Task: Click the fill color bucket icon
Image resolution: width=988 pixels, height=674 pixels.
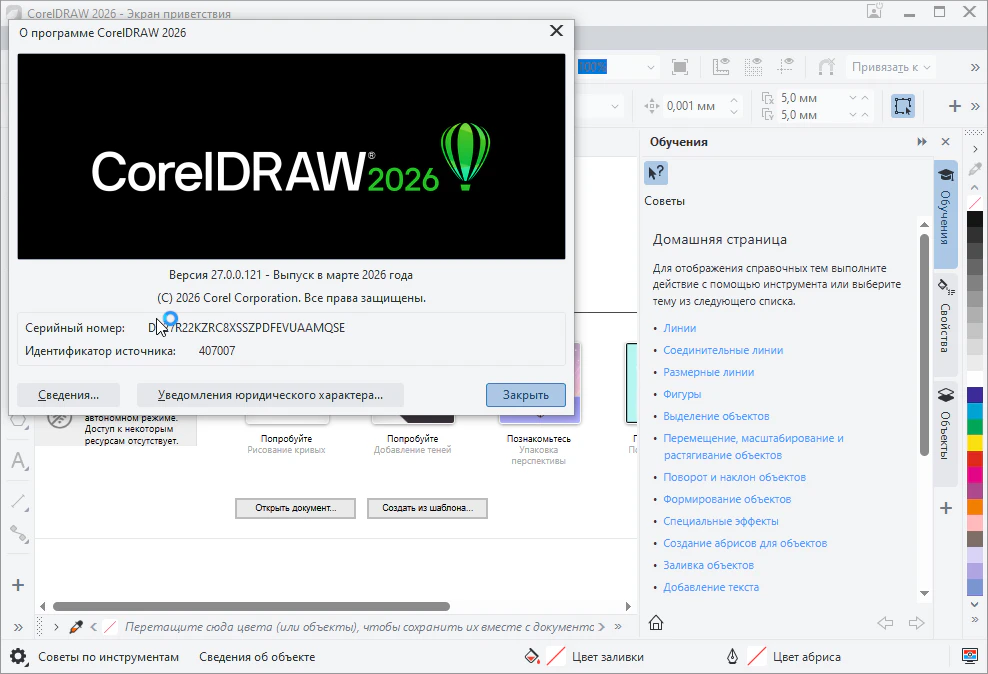Action: click(533, 657)
